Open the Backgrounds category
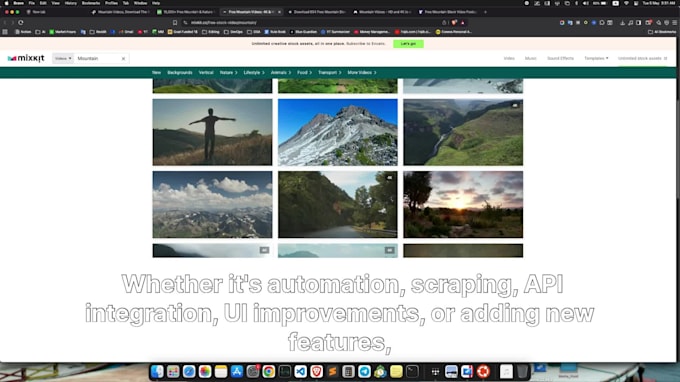This screenshot has width=680, height=382. (180, 72)
